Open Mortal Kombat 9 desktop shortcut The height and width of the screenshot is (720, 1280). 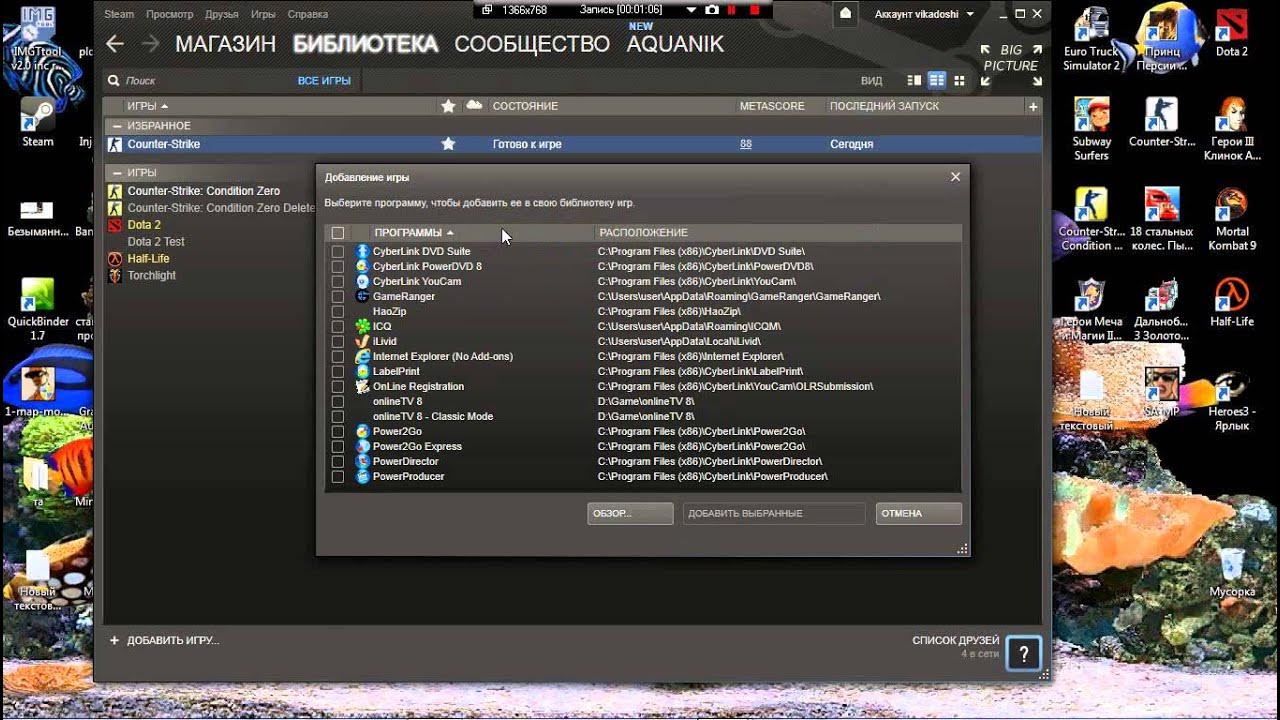point(1232,220)
